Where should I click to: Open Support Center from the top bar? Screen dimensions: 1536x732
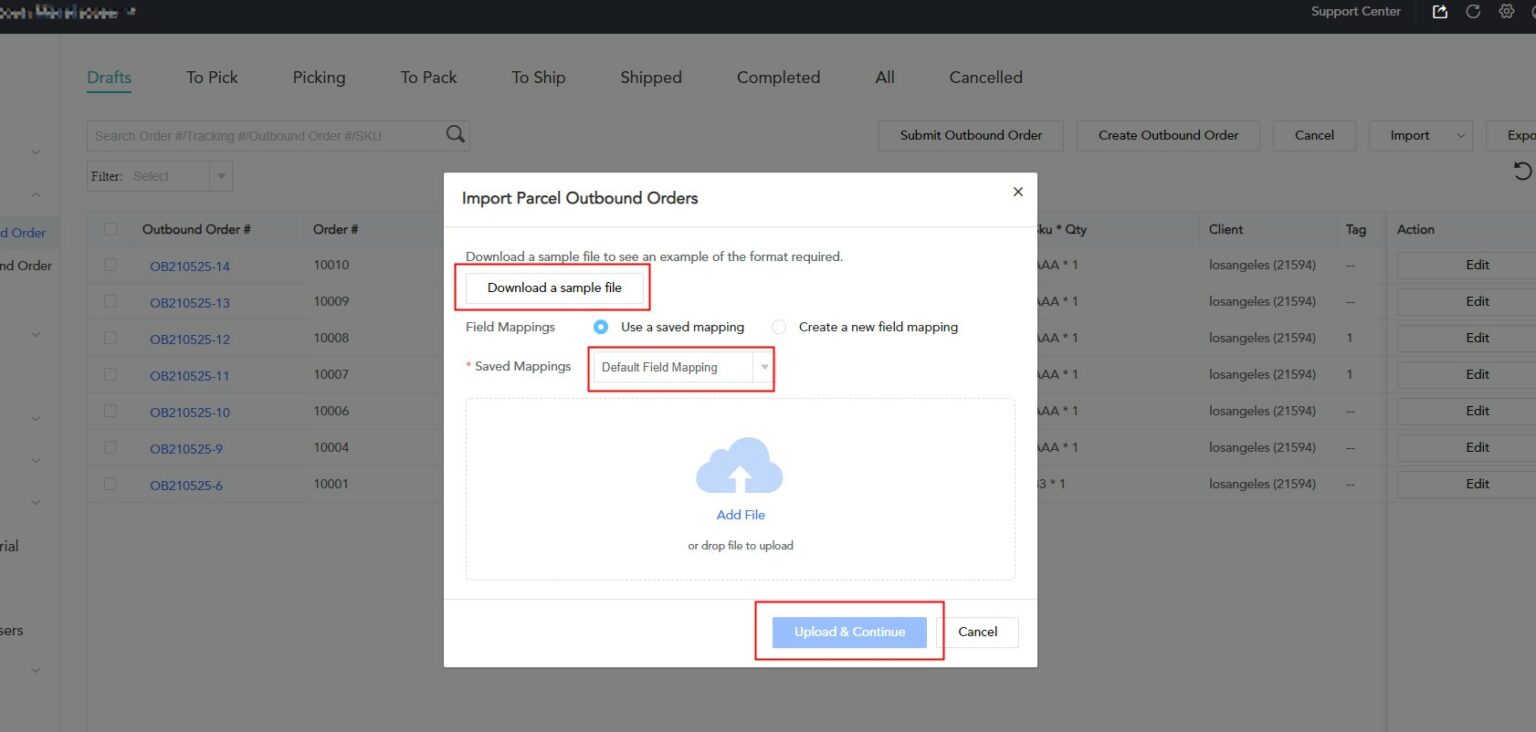coord(1356,11)
